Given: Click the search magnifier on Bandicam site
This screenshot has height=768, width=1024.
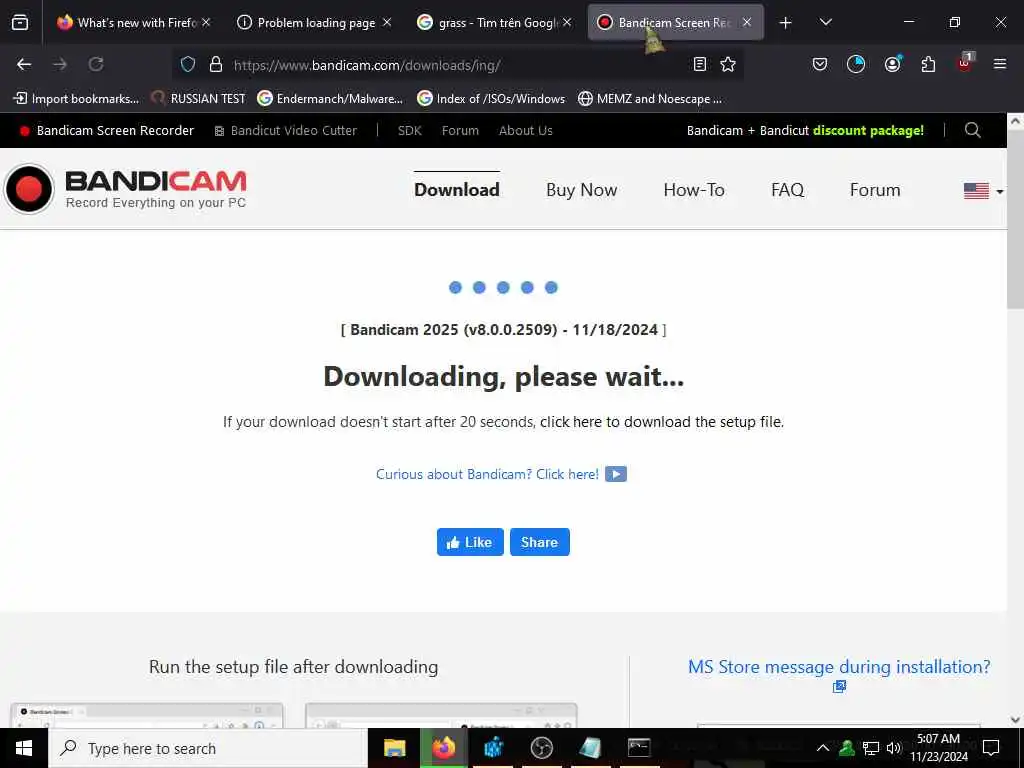Looking at the screenshot, I should (x=972, y=130).
